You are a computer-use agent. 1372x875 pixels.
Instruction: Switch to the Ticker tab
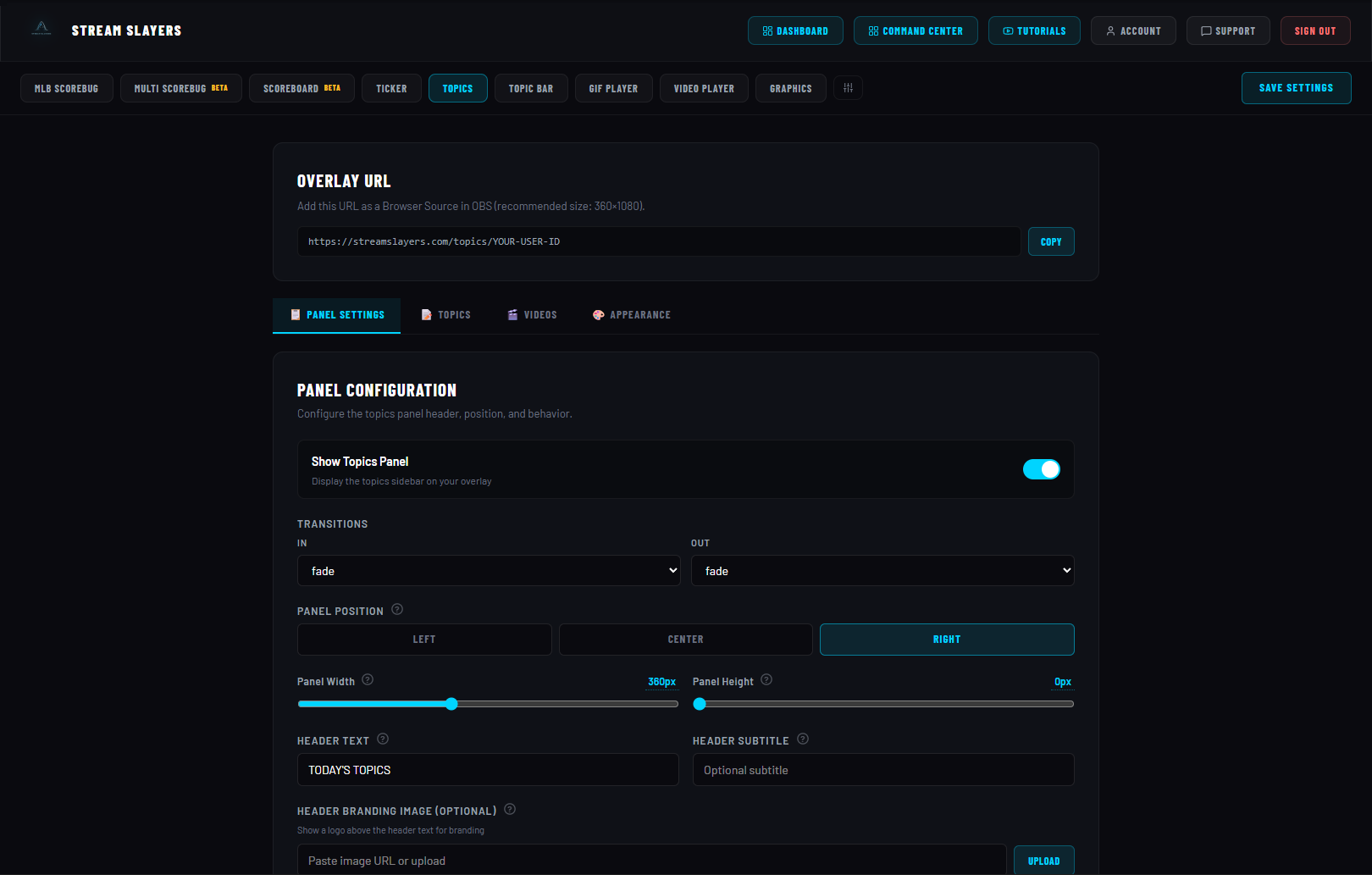click(x=391, y=88)
